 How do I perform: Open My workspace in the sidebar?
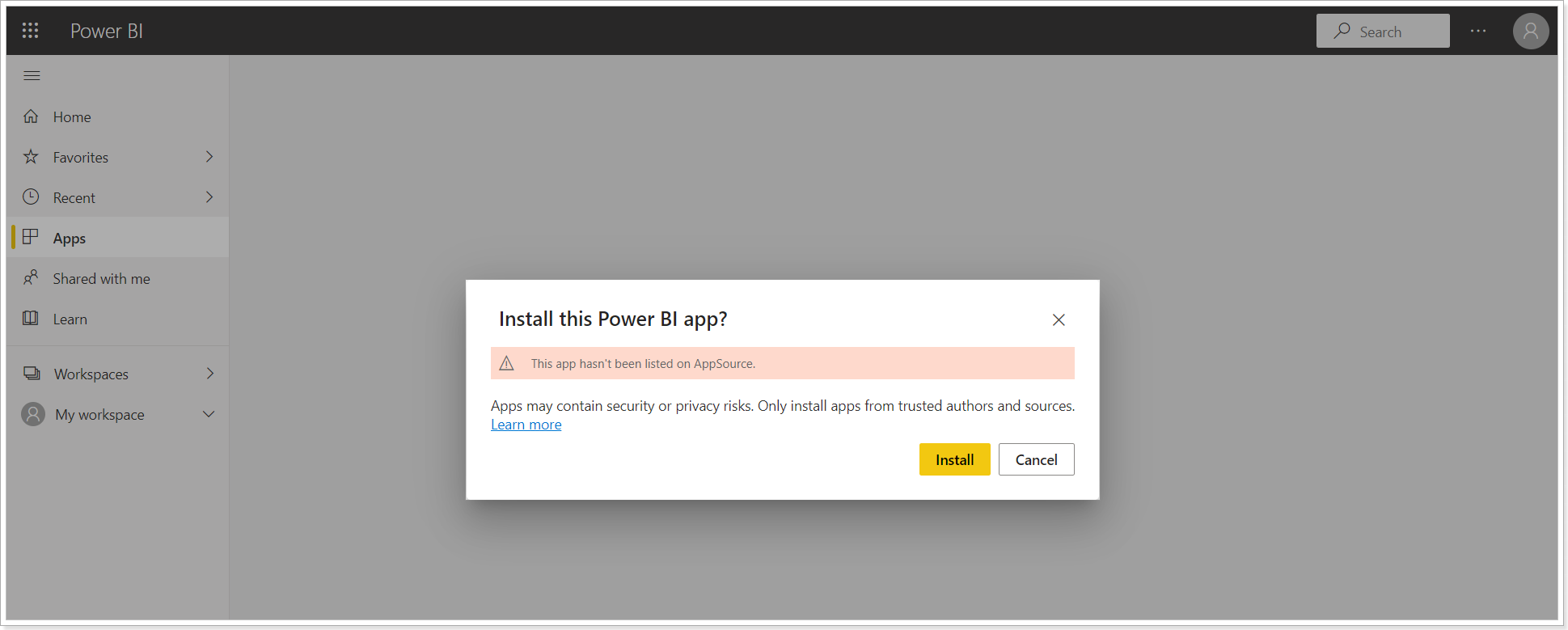click(118, 414)
